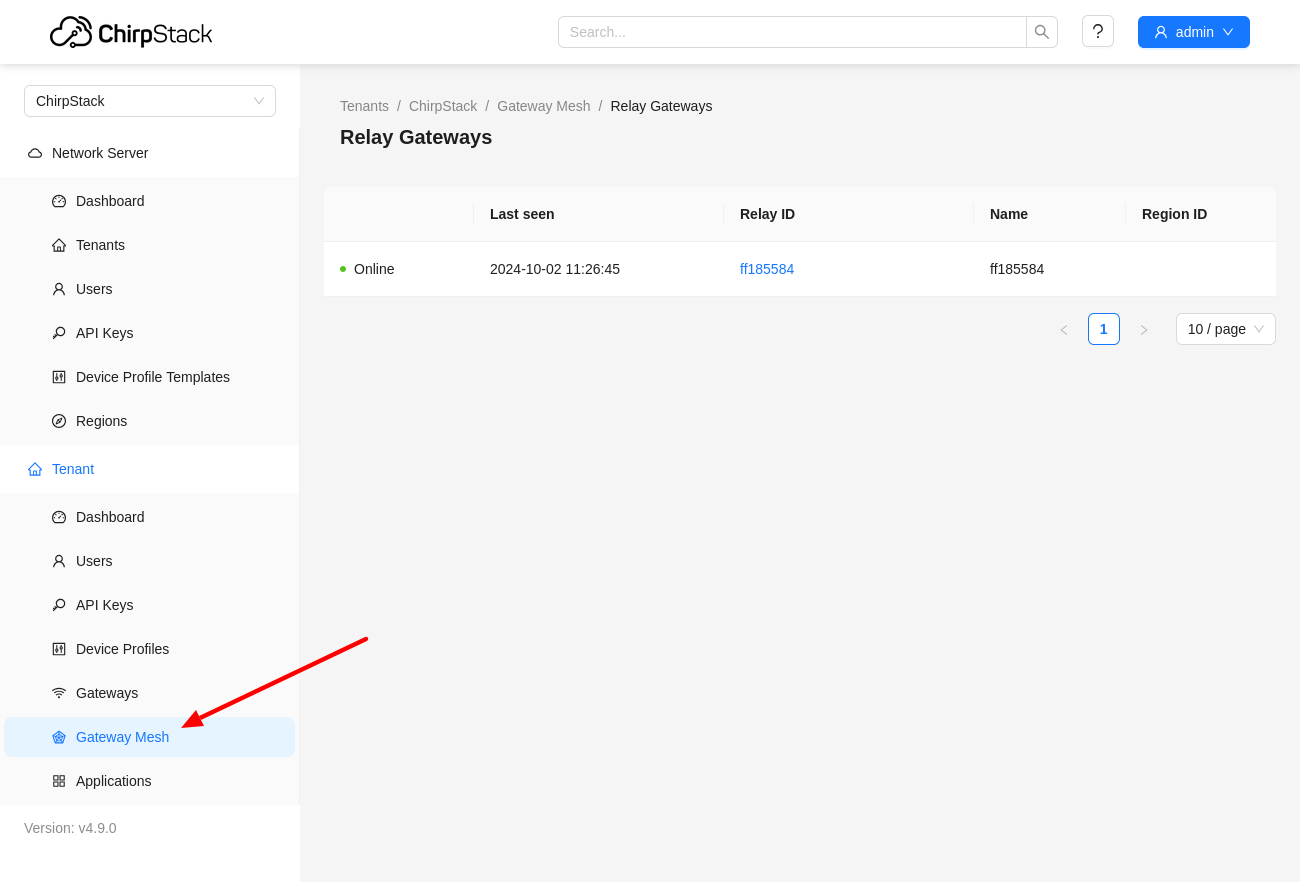1300x882 pixels.
Task: Click the Gateway Mesh icon in the sidebar
Action: [x=59, y=737]
